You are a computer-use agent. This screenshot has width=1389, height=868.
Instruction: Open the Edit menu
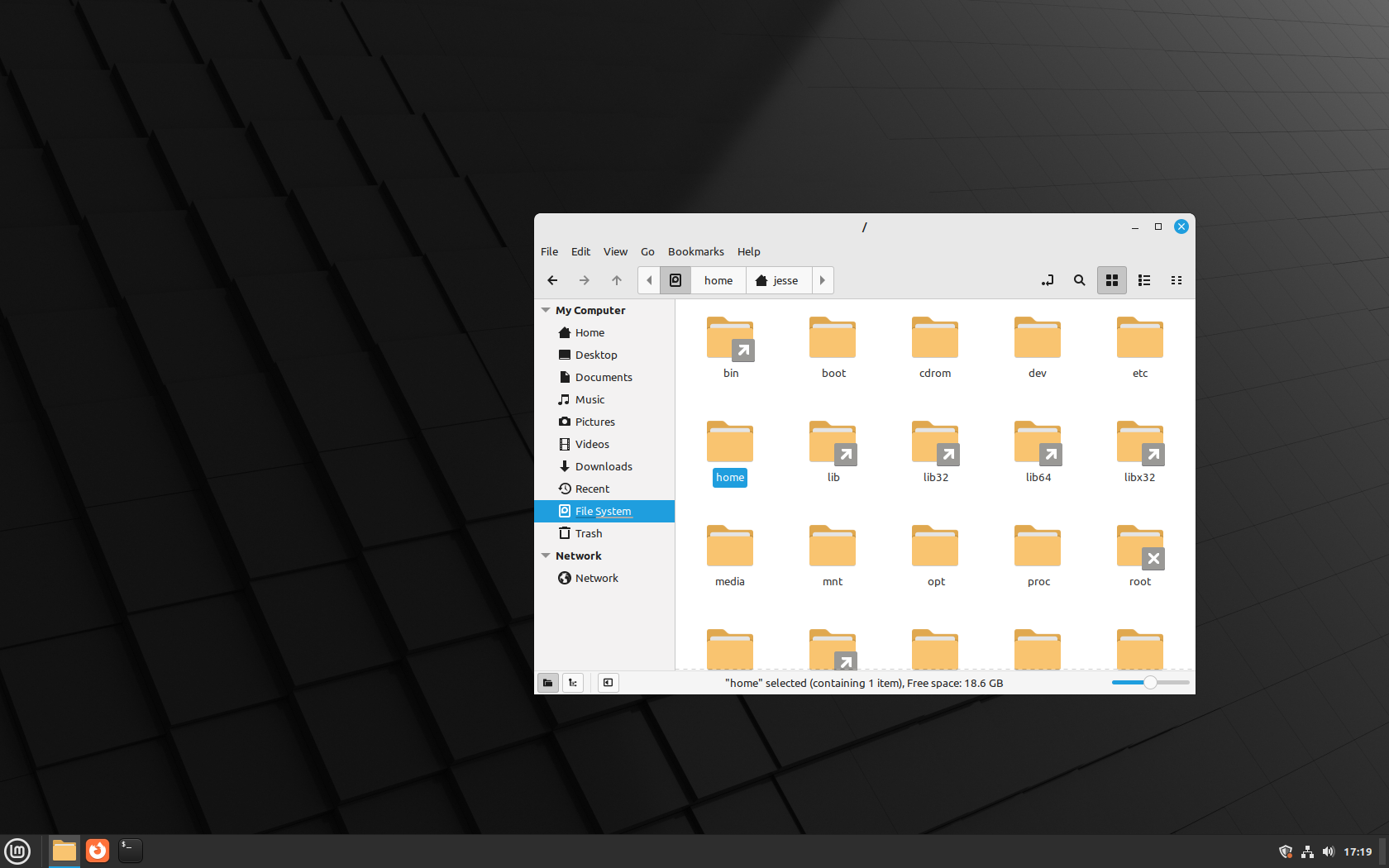581,251
